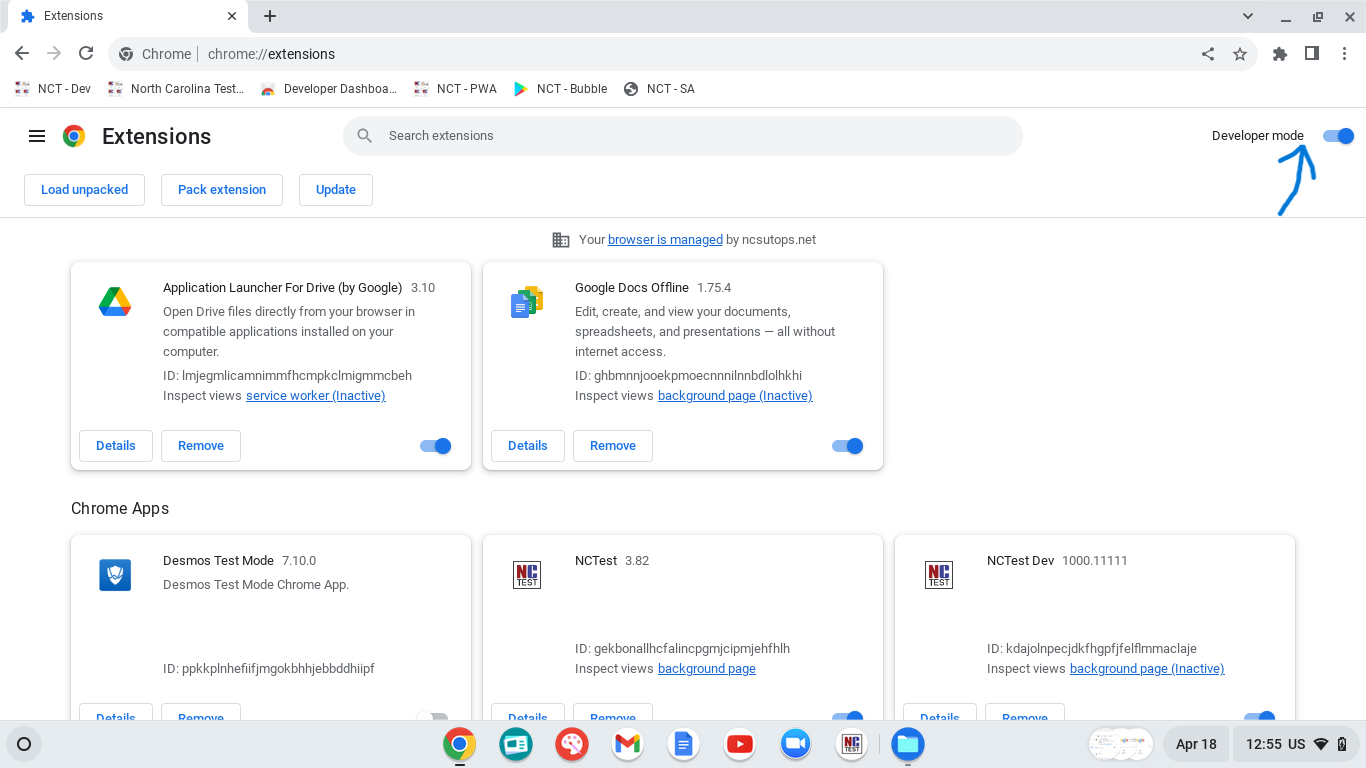
Task: Open the Extensions puzzle-piece toolbar icon
Action: point(1279,54)
